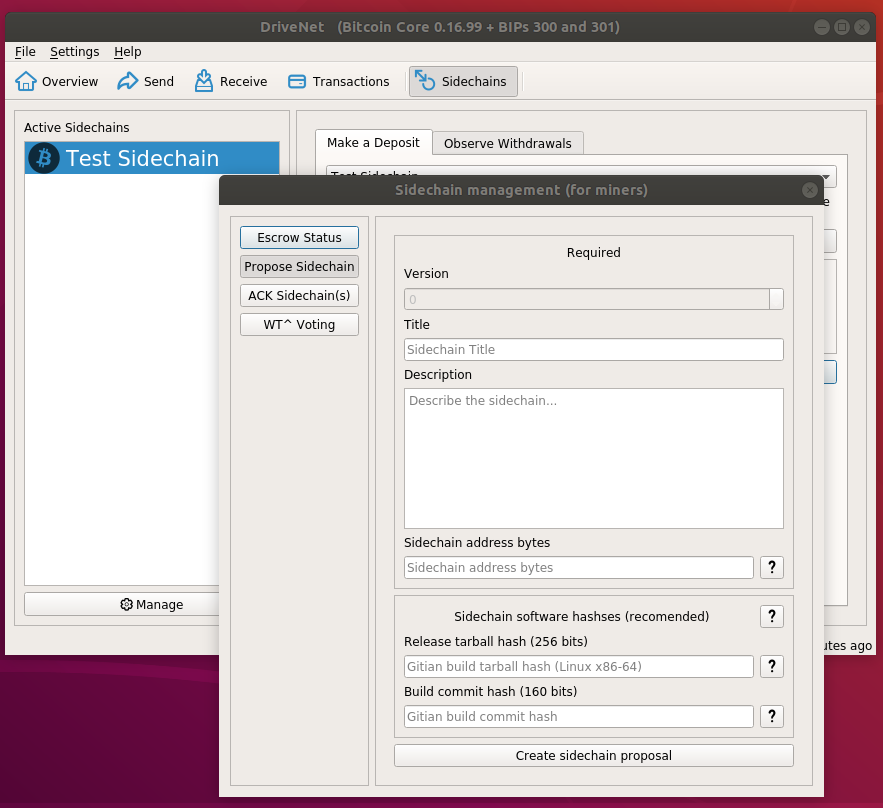
Task: Switch to the Make a Deposit tab
Action: (x=373, y=142)
